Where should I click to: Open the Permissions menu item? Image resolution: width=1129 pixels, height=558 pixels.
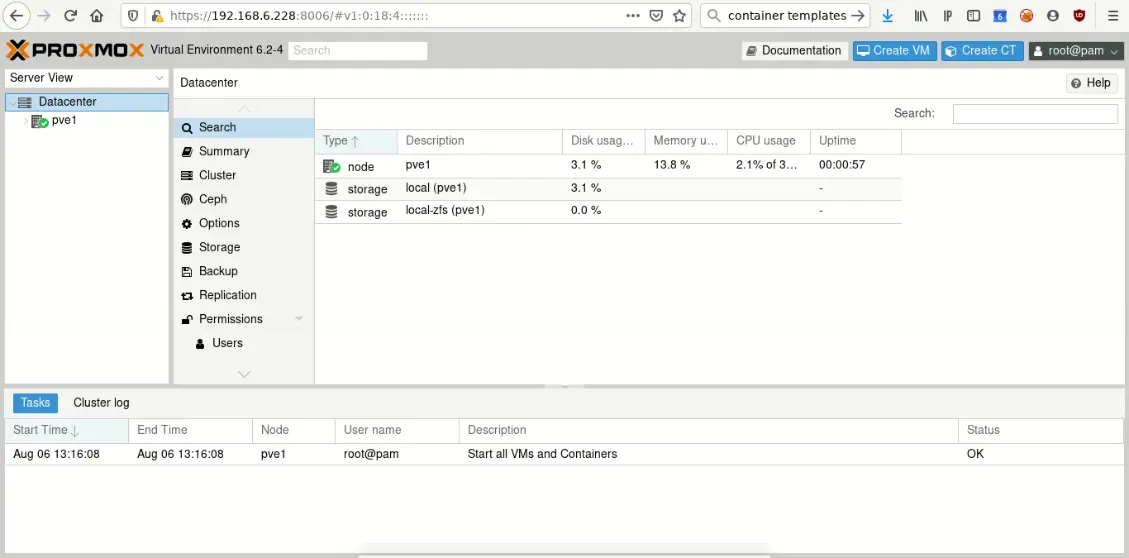tap(244, 319)
